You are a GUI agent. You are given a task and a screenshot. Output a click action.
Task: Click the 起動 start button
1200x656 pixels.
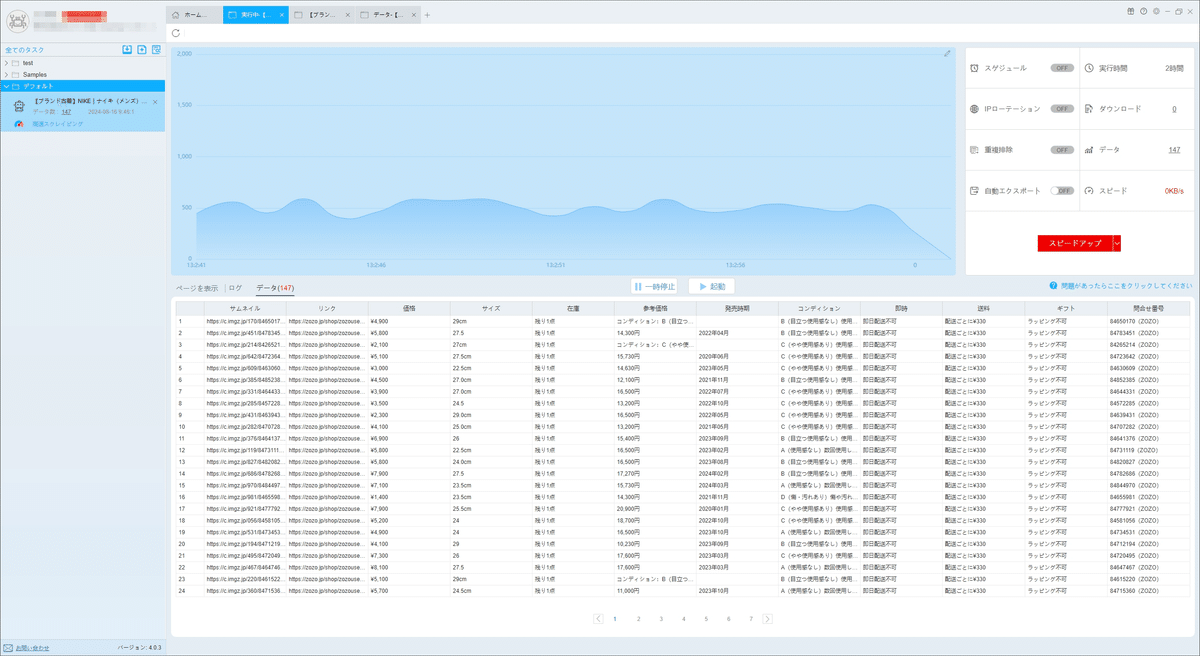(x=712, y=286)
